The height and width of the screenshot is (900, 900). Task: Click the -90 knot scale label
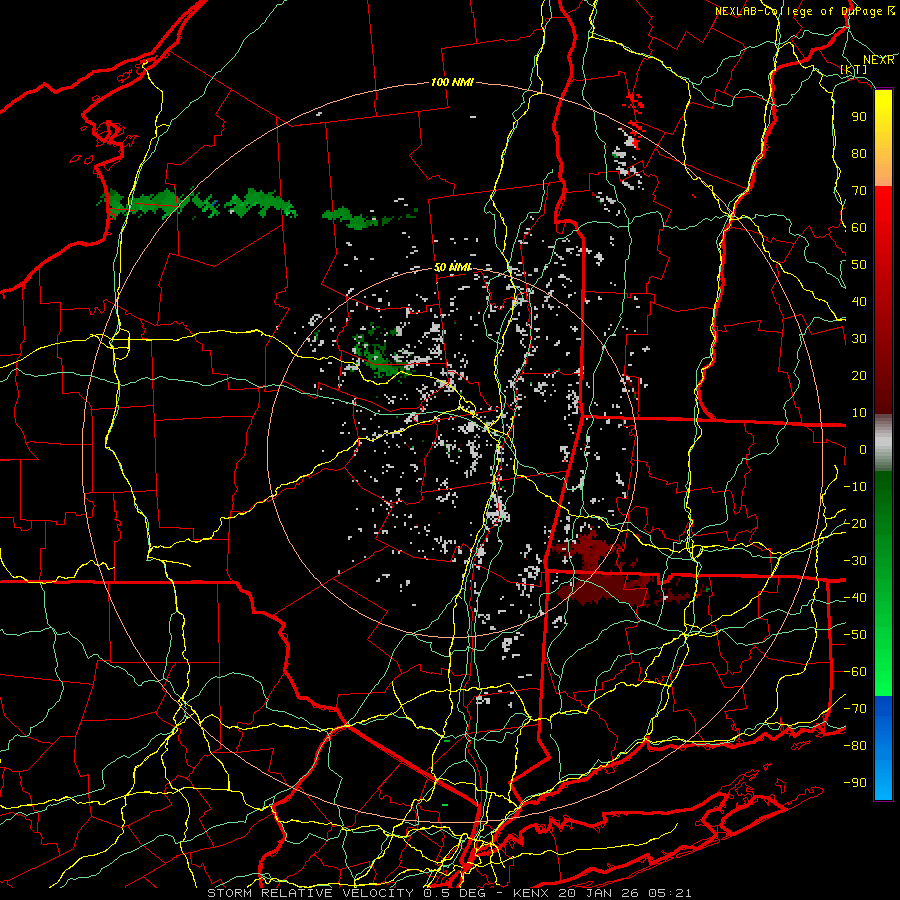[x=855, y=783]
